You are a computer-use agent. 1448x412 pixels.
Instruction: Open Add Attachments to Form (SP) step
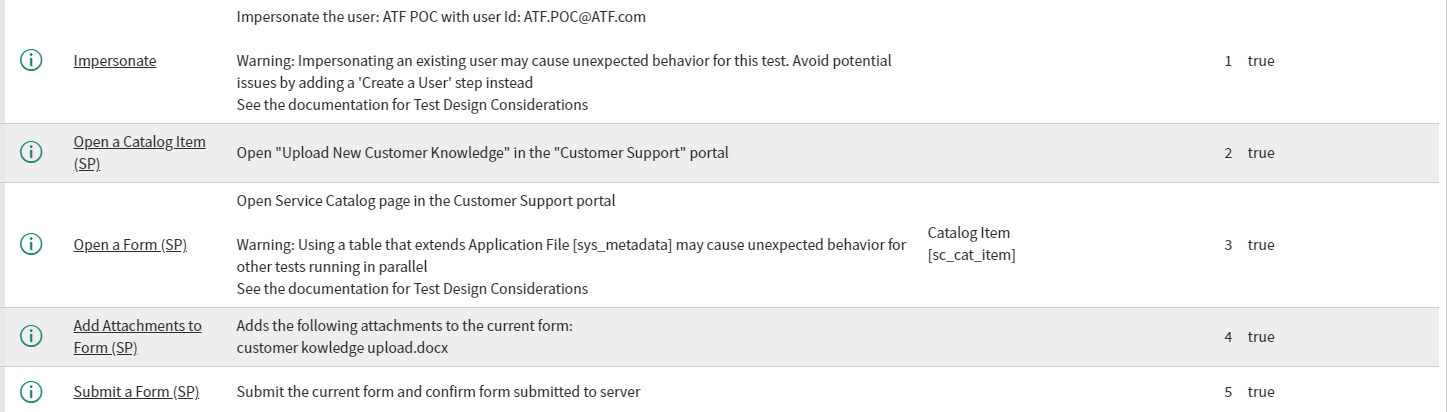137,336
